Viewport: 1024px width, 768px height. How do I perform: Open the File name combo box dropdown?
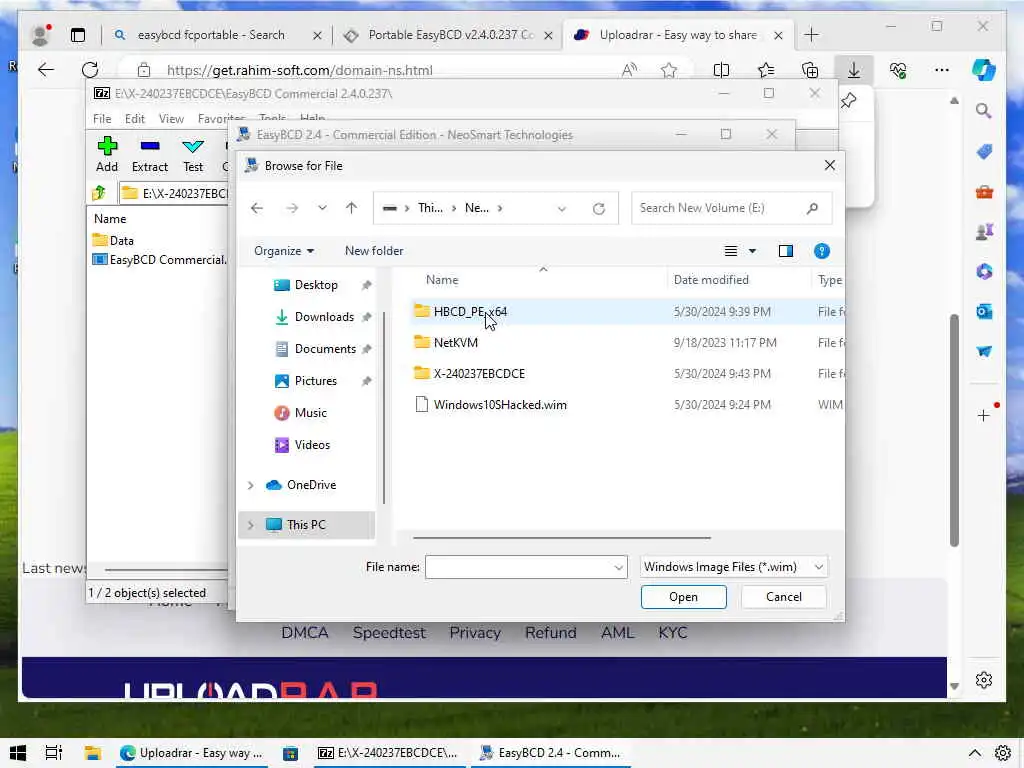(618, 568)
